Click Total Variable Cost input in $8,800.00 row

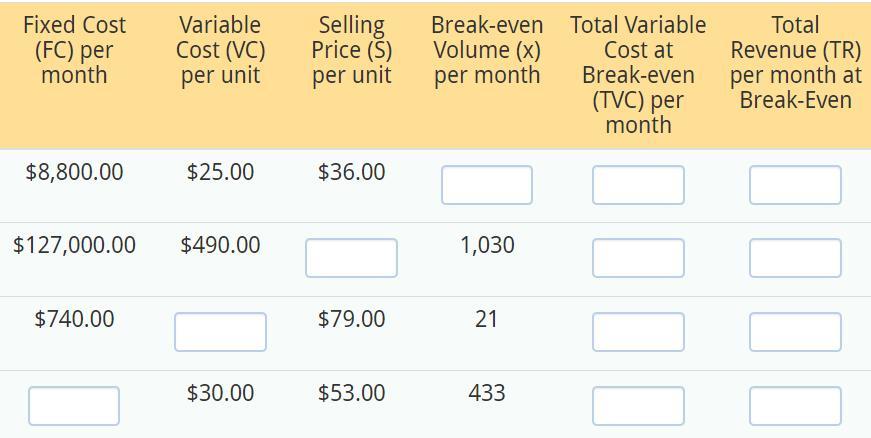click(x=638, y=185)
